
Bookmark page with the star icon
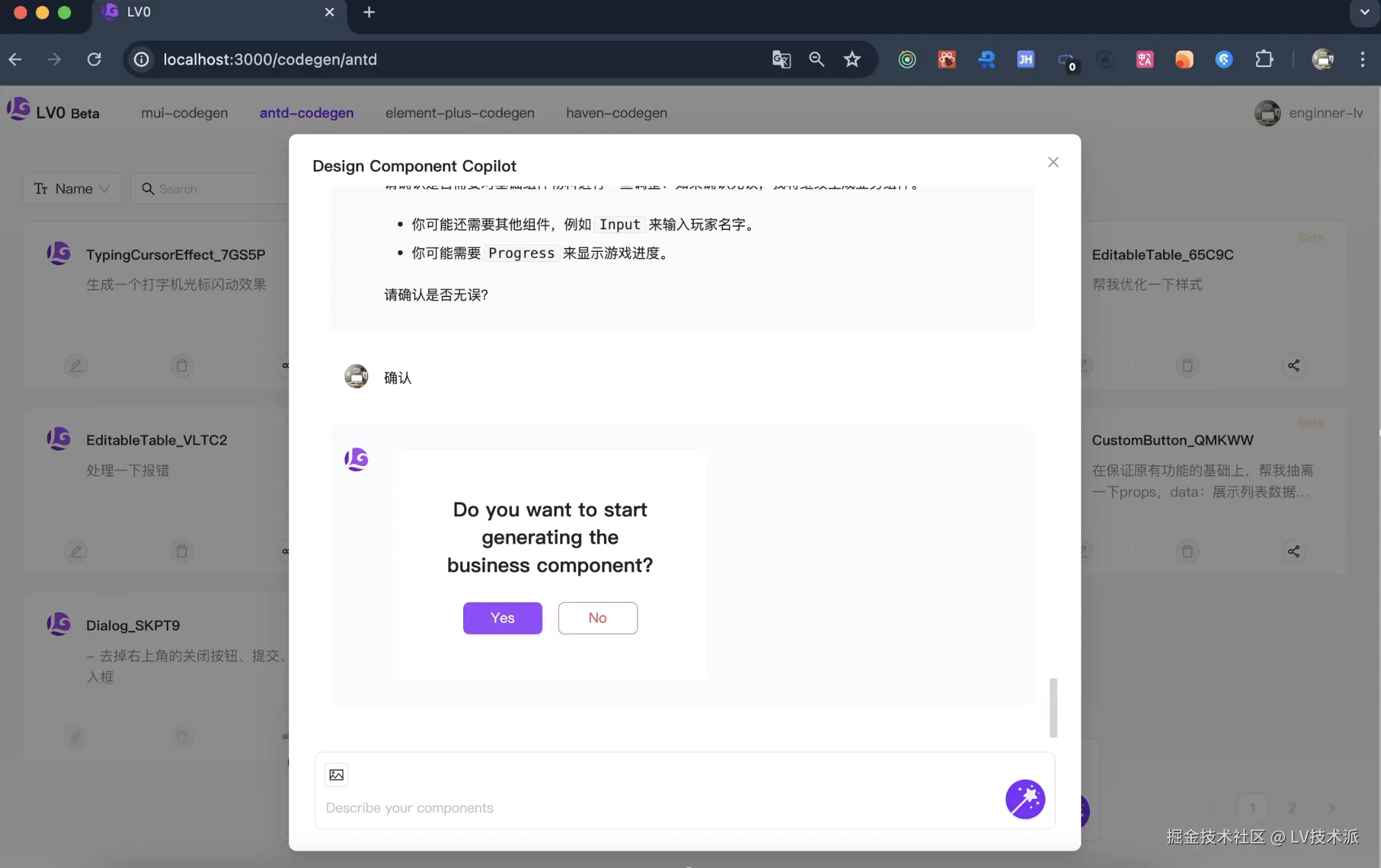tap(852, 59)
